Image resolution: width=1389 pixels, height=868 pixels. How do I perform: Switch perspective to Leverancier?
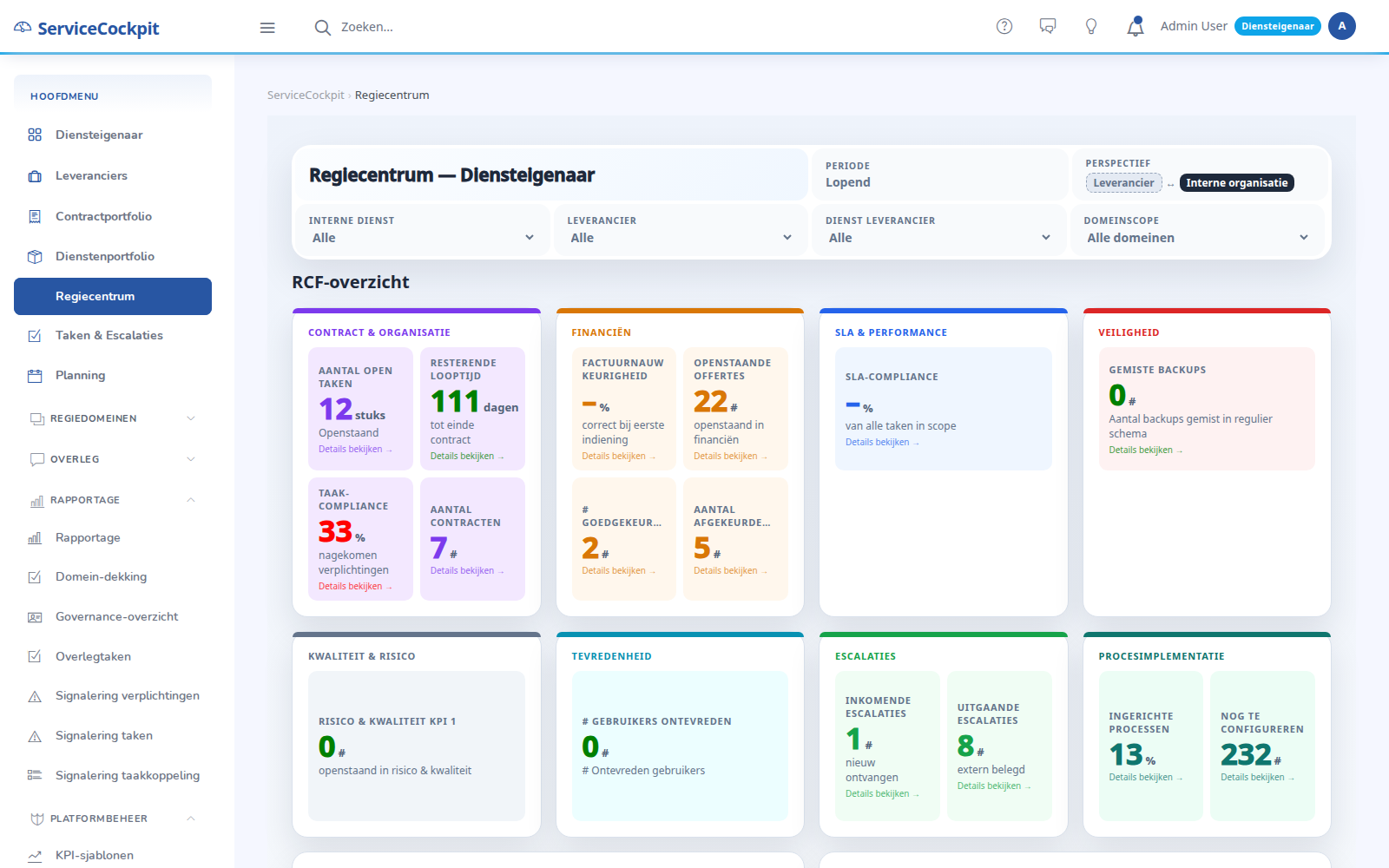click(x=1123, y=183)
